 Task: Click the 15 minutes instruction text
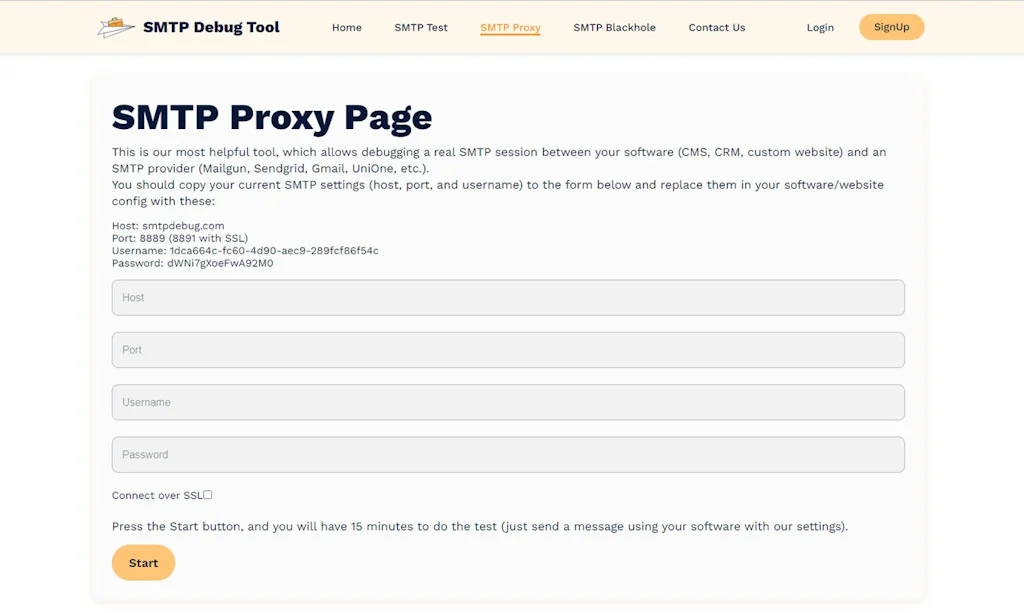479,525
